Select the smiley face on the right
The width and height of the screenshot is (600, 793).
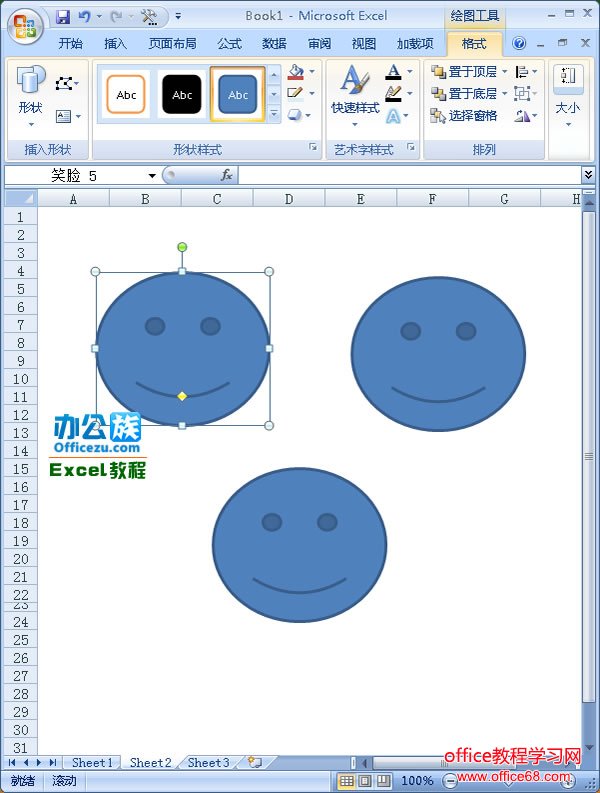[438, 354]
